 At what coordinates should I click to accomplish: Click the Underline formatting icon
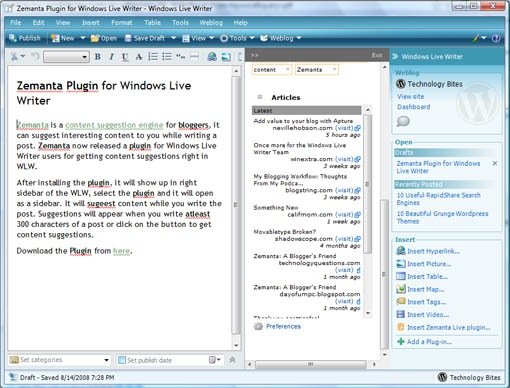pos(125,57)
